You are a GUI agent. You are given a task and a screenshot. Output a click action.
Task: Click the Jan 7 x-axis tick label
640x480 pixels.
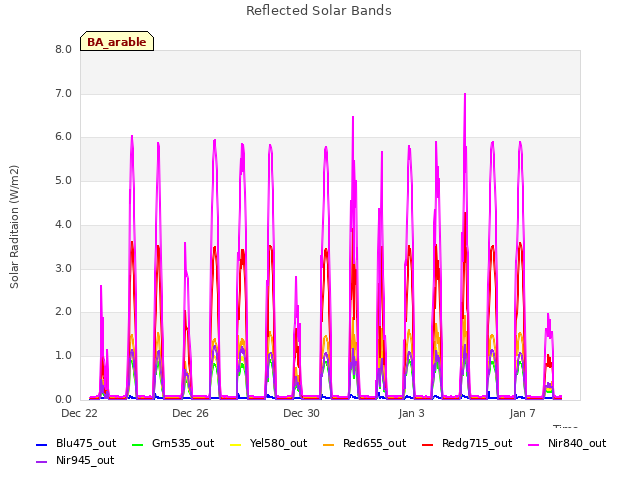coord(522,413)
